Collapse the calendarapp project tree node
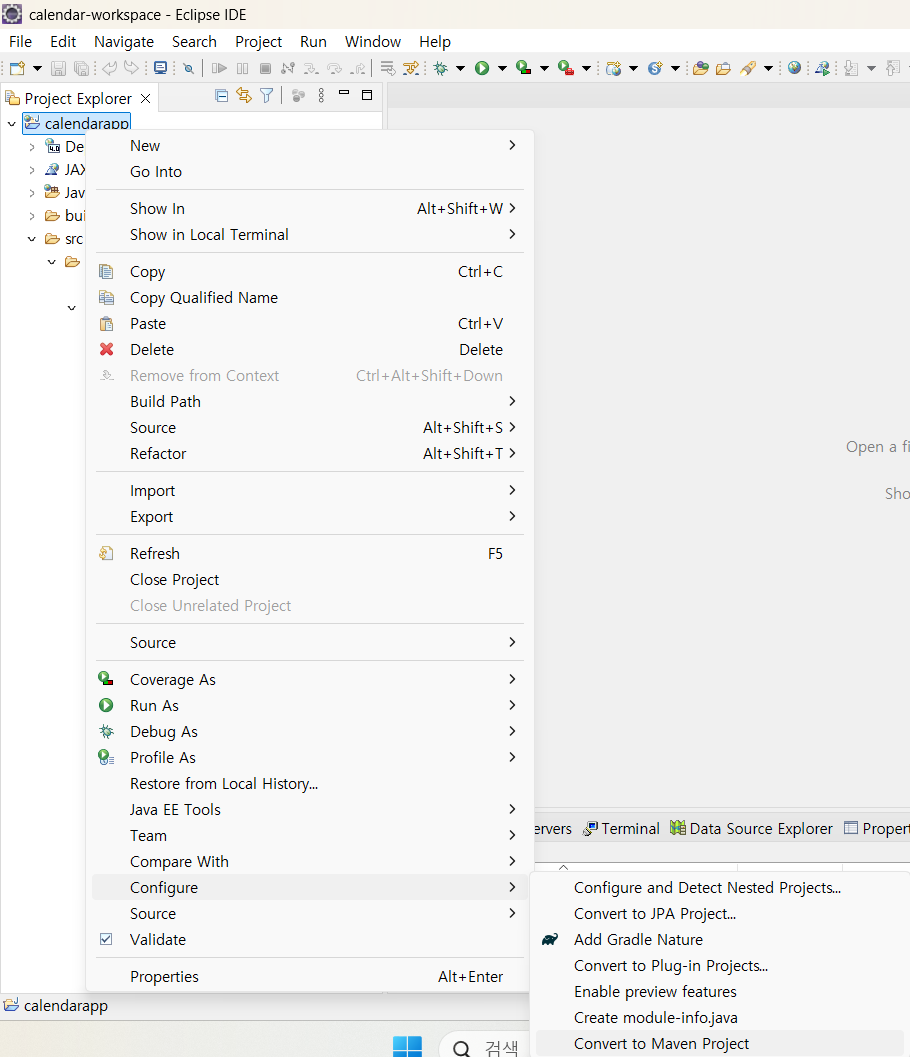910x1057 pixels. (11, 124)
